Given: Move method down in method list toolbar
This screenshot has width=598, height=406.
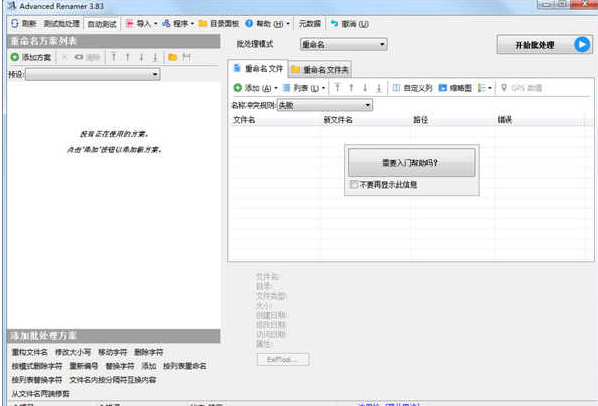Looking at the screenshot, I should [141, 57].
